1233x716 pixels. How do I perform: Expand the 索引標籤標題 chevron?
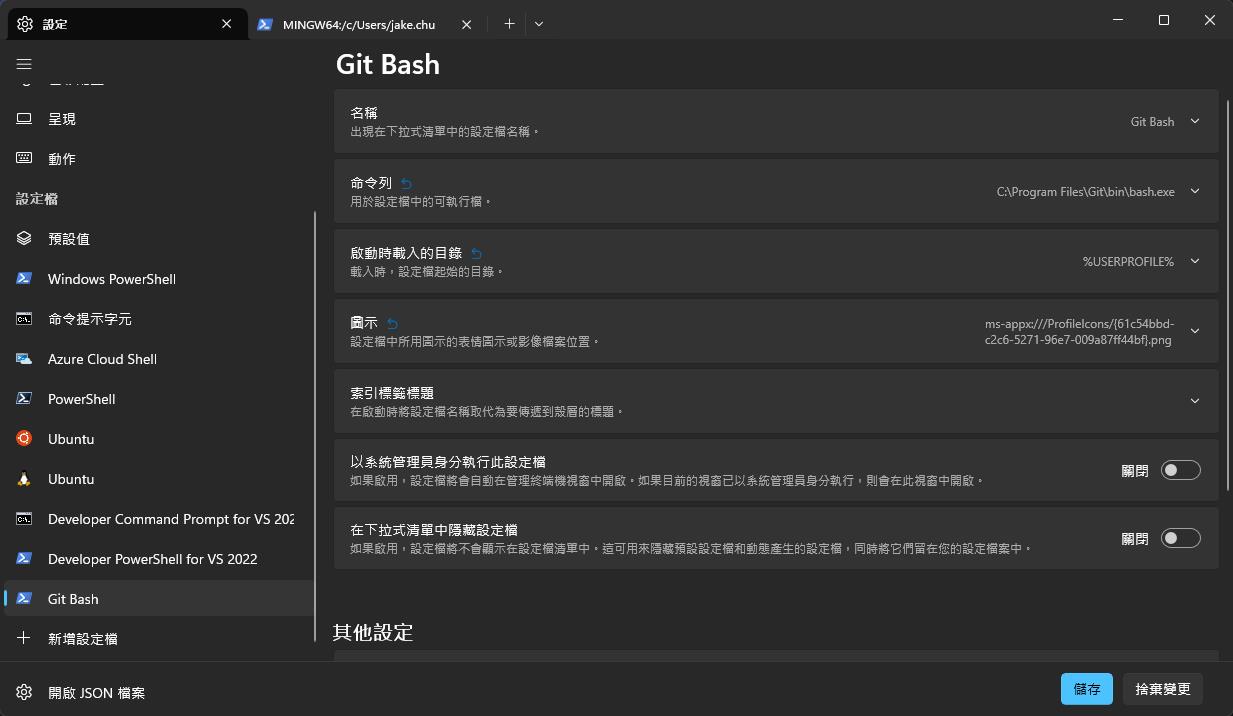[1194, 401]
